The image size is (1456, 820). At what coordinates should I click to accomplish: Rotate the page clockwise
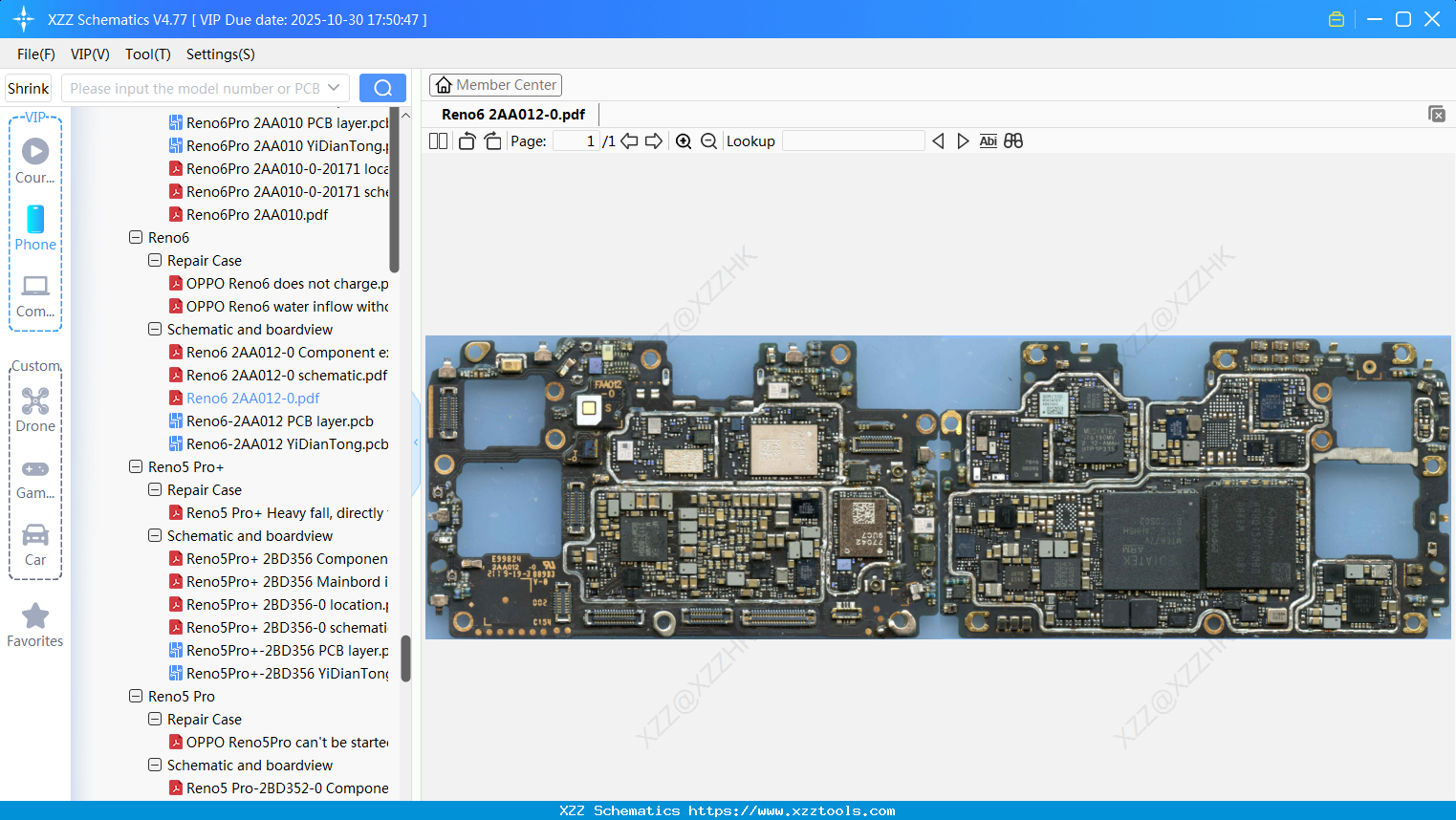pos(492,141)
